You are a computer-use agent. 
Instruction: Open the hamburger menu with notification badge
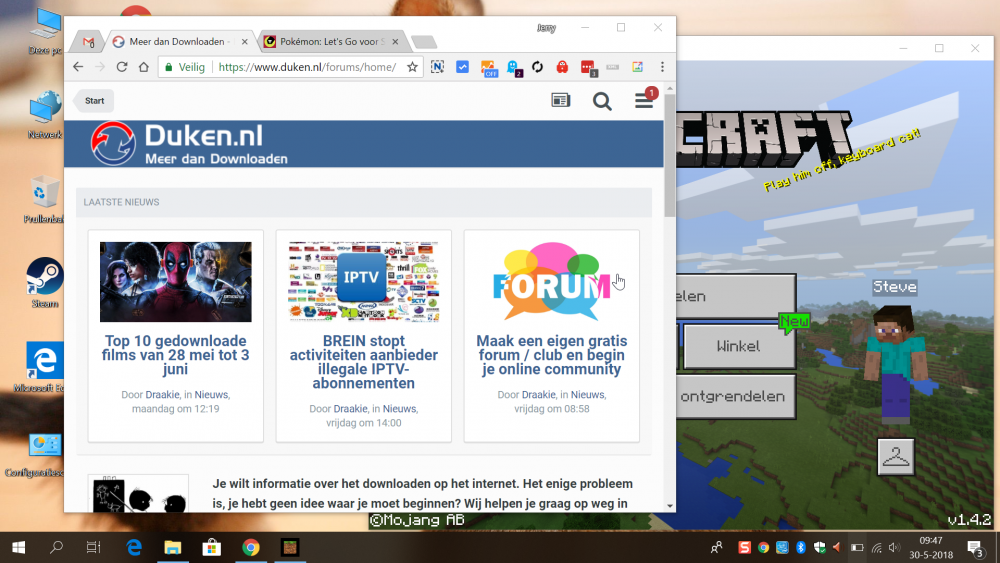(644, 101)
